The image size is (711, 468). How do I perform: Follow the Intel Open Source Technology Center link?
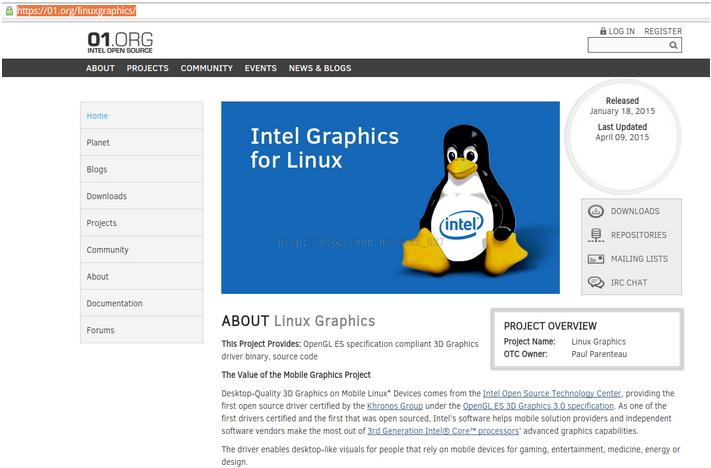pos(552,393)
